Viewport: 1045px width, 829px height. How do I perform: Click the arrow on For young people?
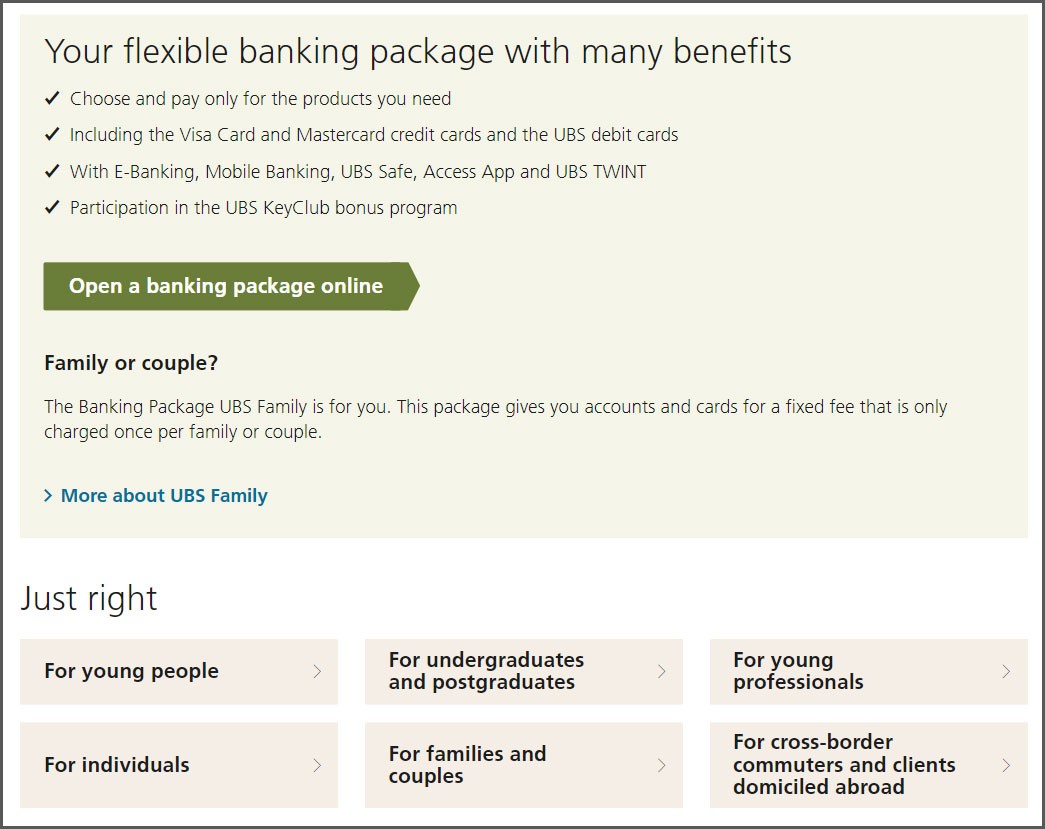pyautogui.click(x=317, y=672)
